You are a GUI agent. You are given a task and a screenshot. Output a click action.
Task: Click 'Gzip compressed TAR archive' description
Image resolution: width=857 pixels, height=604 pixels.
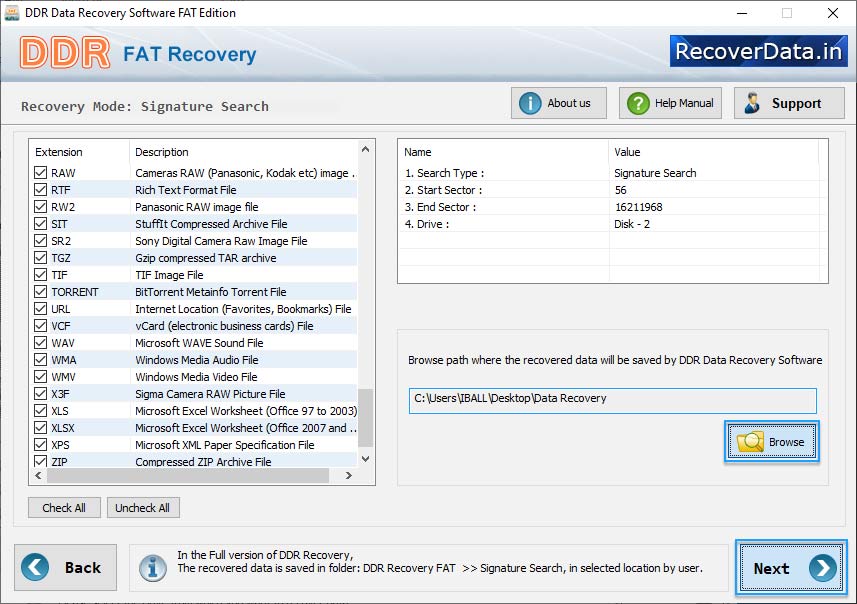click(x=206, y=258)
